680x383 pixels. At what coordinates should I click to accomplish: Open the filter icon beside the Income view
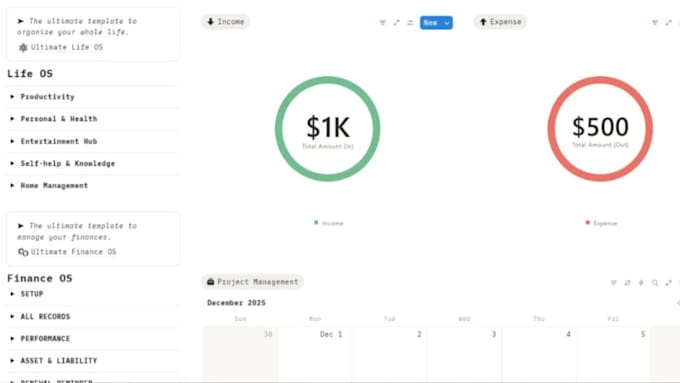[x=382, y=23]
